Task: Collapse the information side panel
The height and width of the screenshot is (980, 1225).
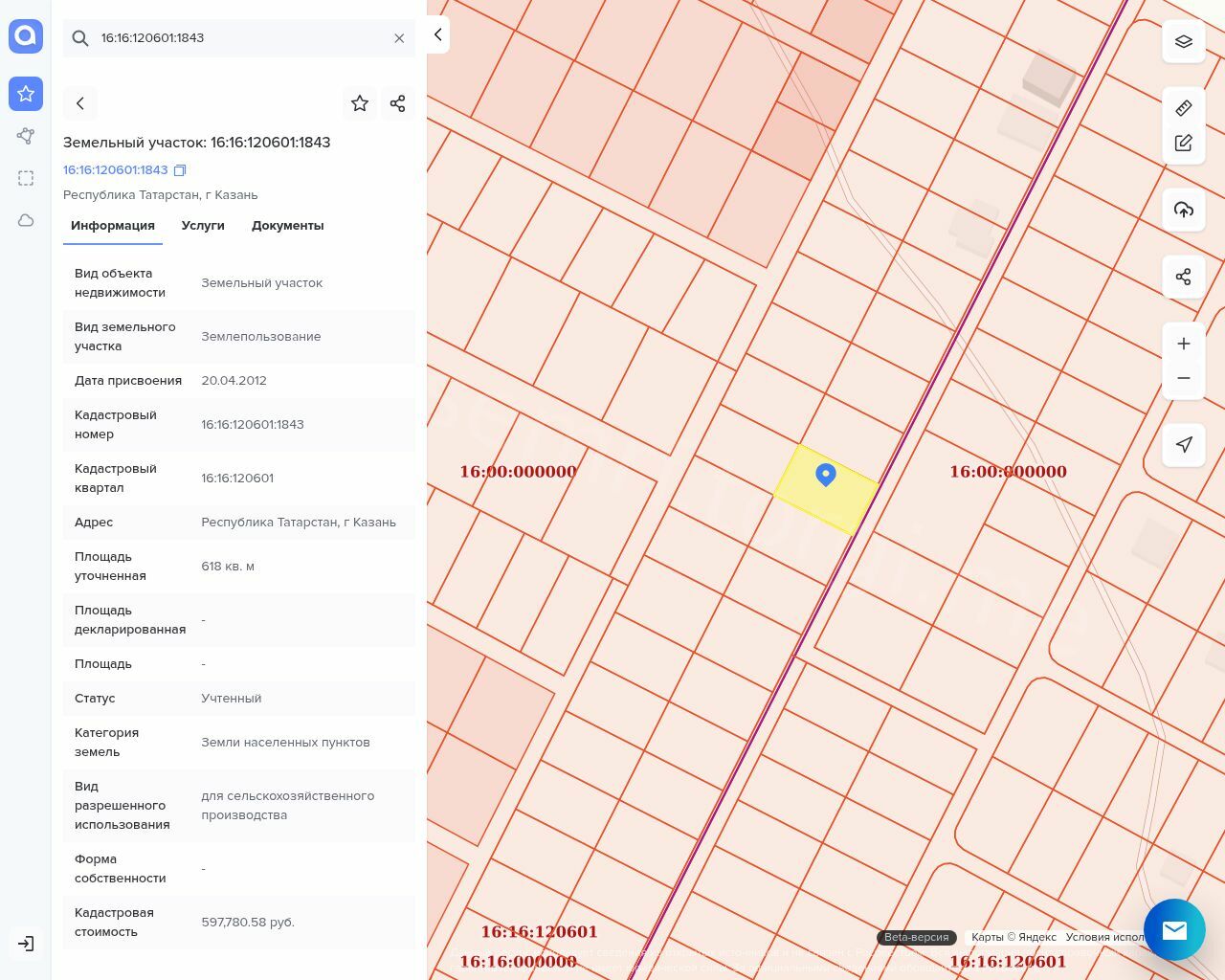Action: point(437,34)
